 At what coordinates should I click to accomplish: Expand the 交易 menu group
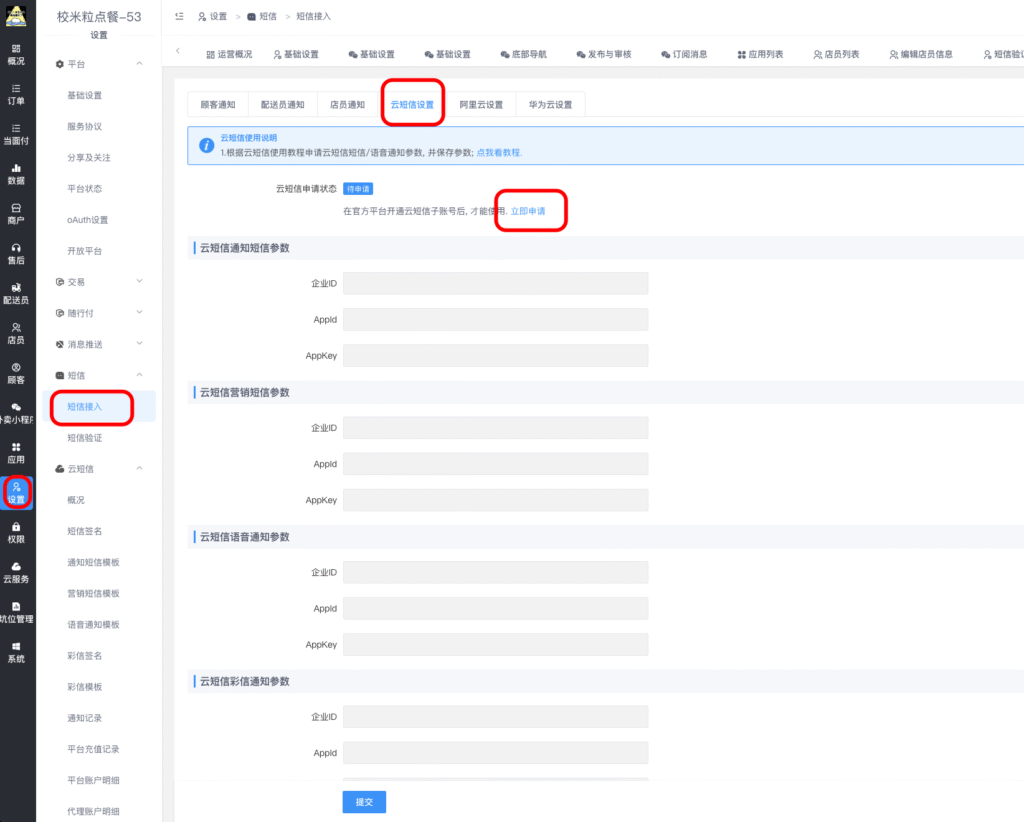coord(139,282)
